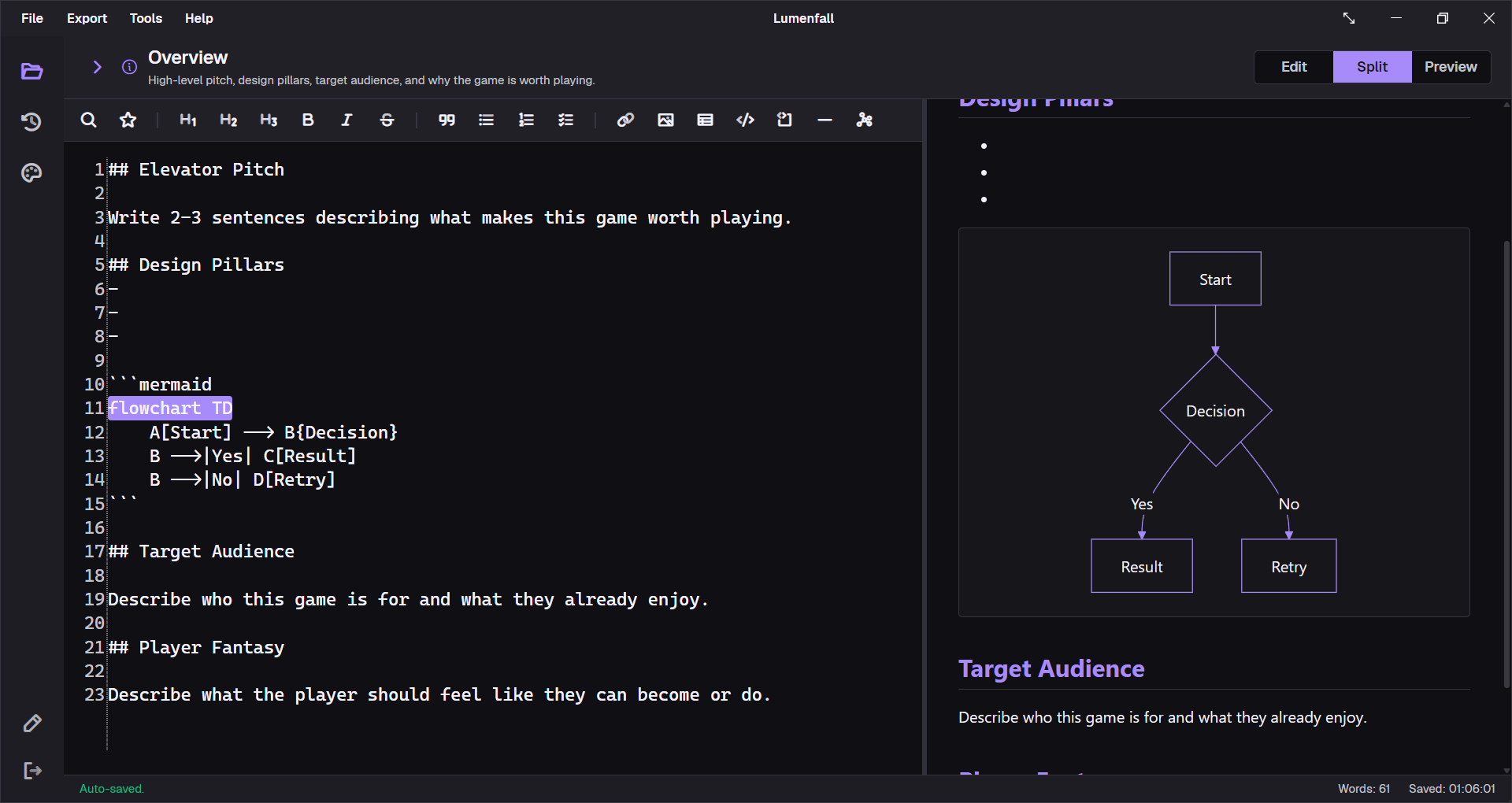Insert Heading 2 with H2 icon
Image resolution: width=1512 pixels, height=803 pixels.
[228, 120]
